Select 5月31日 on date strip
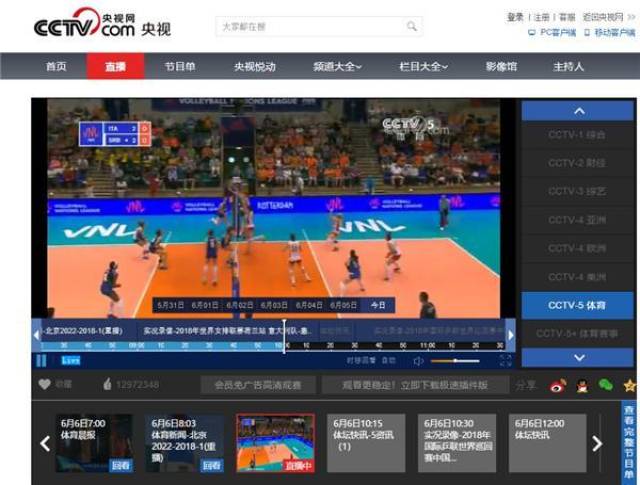Viewport: 640px width, 485px height. click(x=170, y=305)
